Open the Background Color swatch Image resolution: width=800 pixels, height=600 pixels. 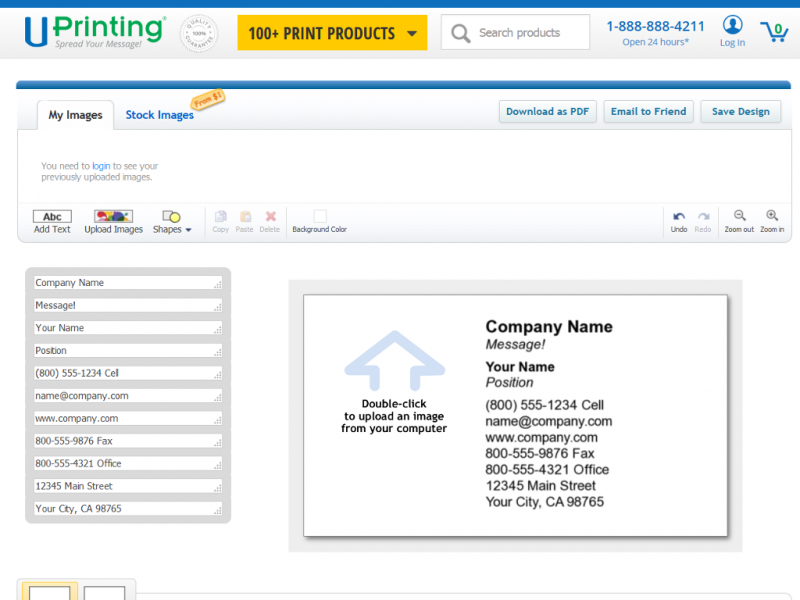(320, 216)
